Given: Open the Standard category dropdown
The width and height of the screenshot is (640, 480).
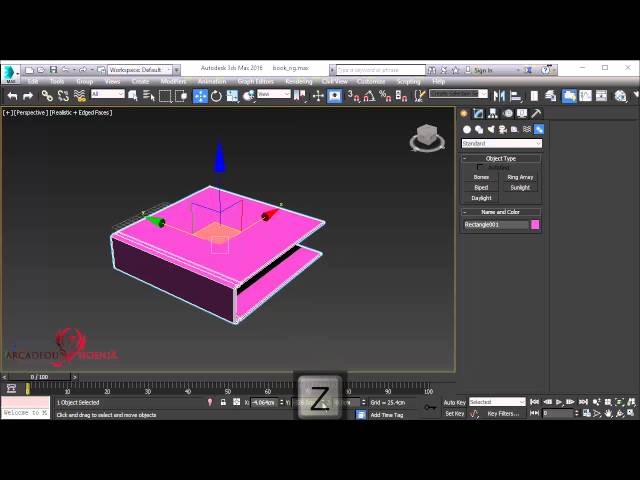Looking at the screenshot, I should click(501, 144).
